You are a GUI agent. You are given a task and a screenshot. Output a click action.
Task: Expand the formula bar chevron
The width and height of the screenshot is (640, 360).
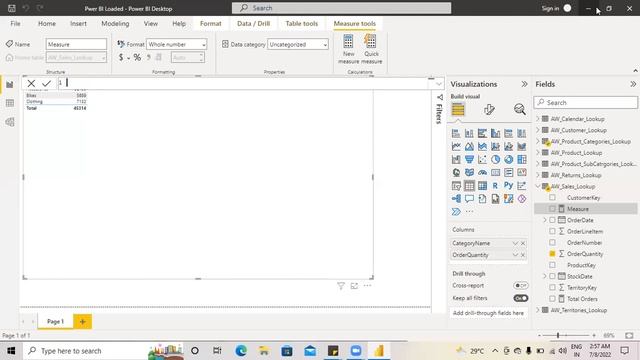coord(439,84)
